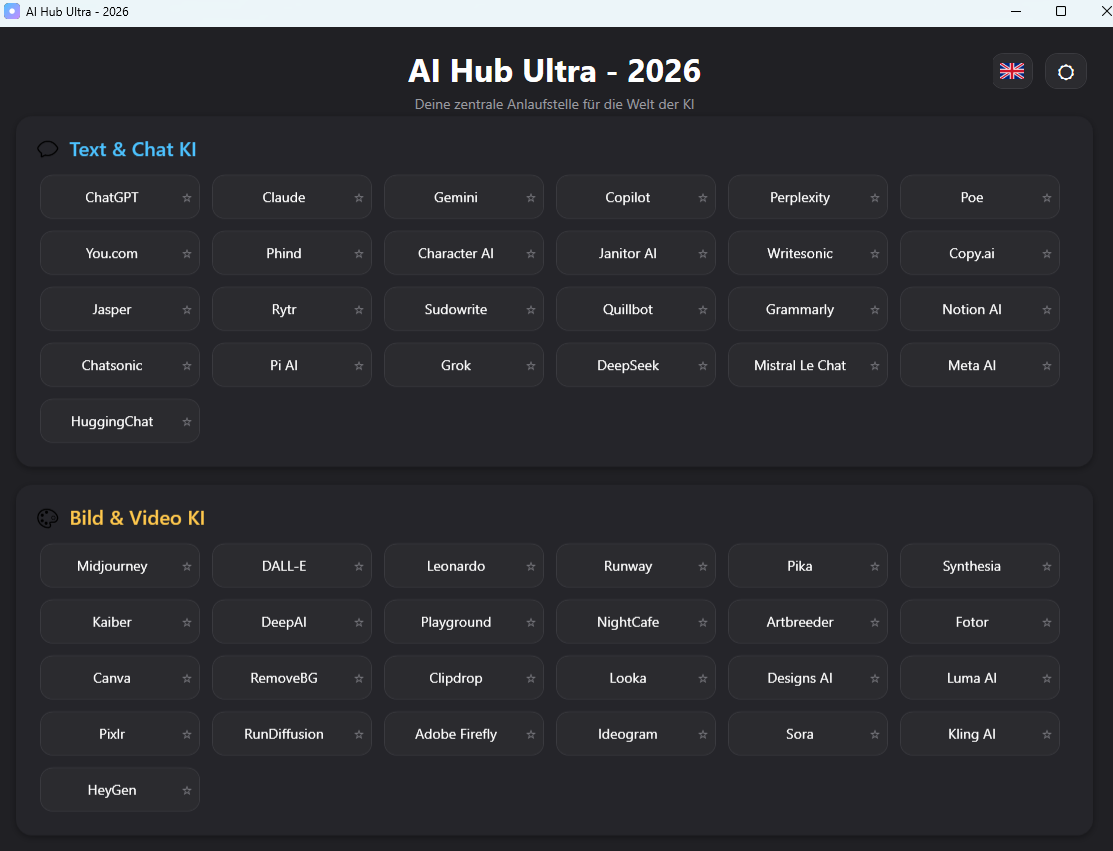Image resolution: width=1113 pixels, height=851 pixels.
Task: Star Perplexity as a favorite
Action: [874, 198]
